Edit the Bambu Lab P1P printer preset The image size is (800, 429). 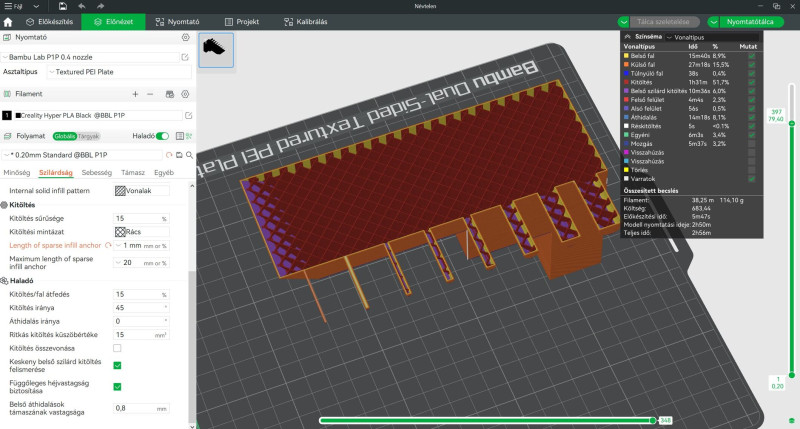pyautogui.click(x=185, y=57)
